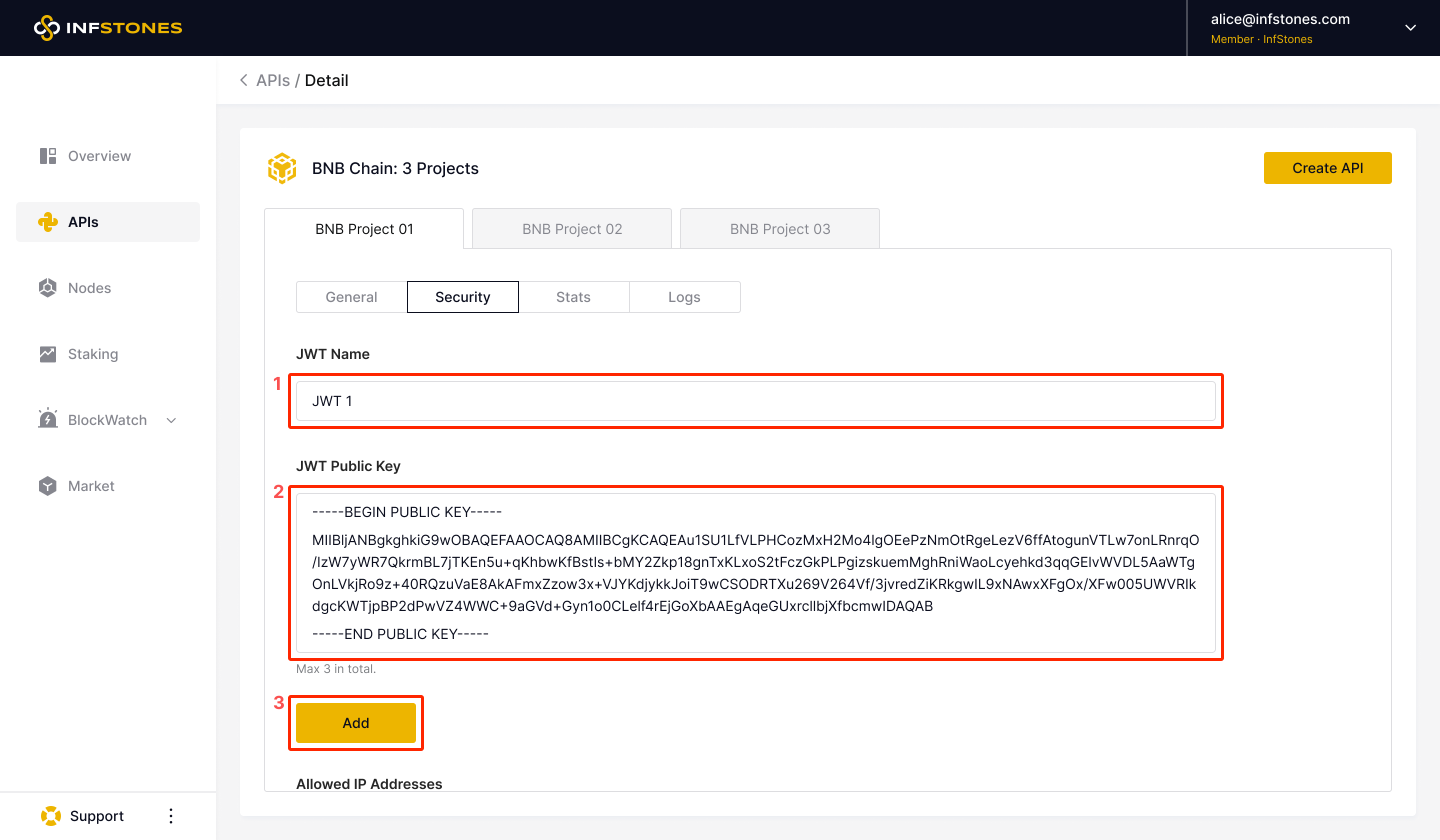Screen dimensions: 1440x840
Task: Open the Overview sidebar icon
Action: coord(48,156)
